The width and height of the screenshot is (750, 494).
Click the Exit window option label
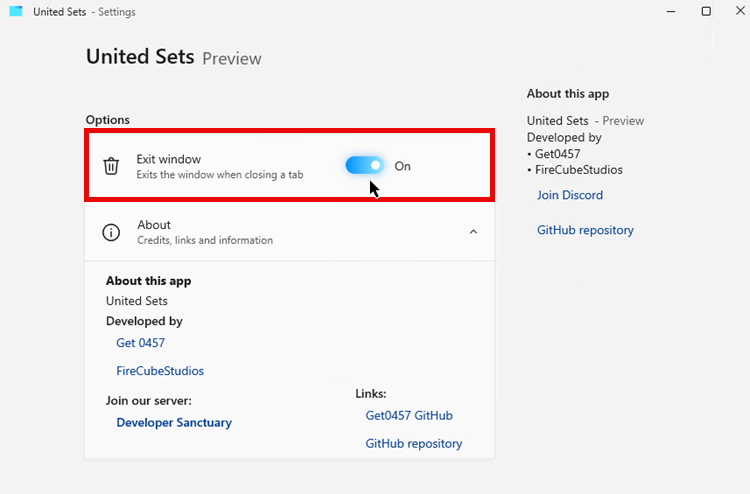click(x=169, y=159)
